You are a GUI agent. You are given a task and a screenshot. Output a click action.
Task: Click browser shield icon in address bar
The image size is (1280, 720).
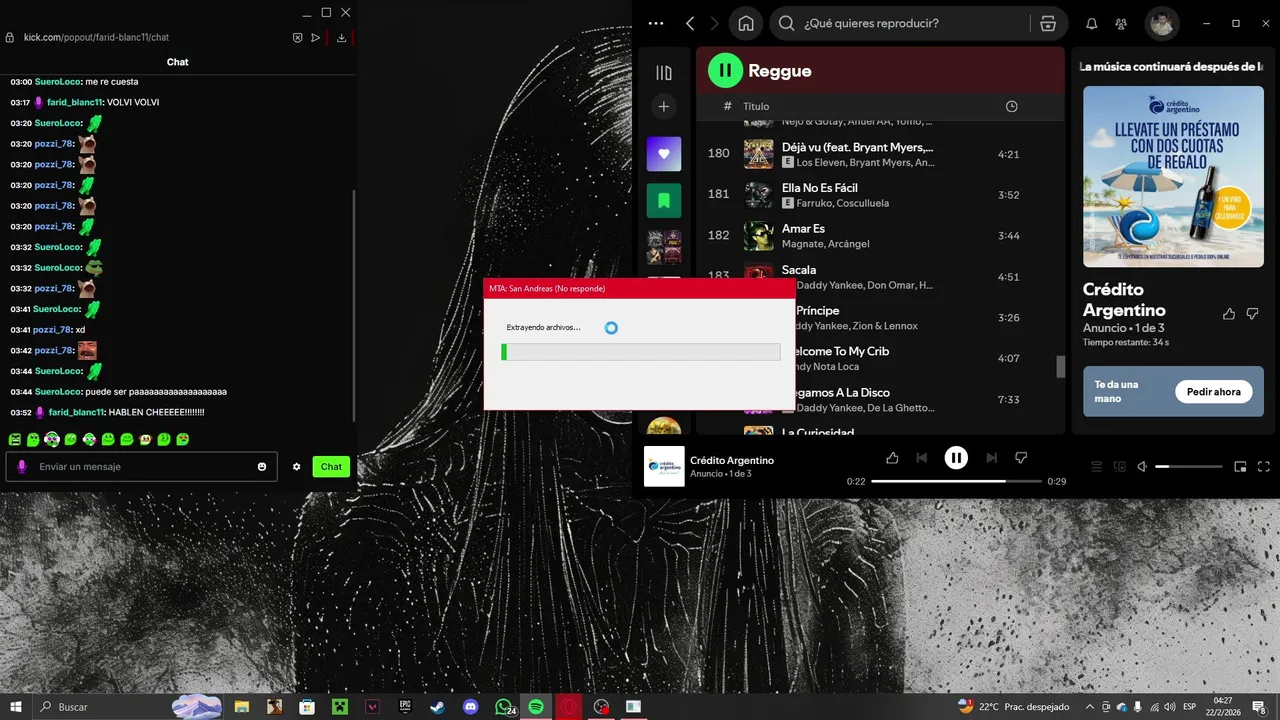point(297,37)
